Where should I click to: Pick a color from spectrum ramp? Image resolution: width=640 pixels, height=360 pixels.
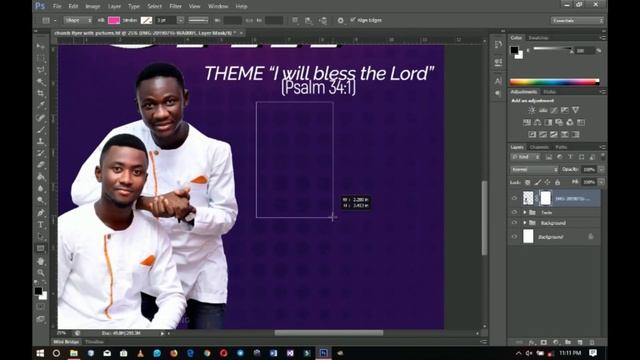[x=554, y=82]
